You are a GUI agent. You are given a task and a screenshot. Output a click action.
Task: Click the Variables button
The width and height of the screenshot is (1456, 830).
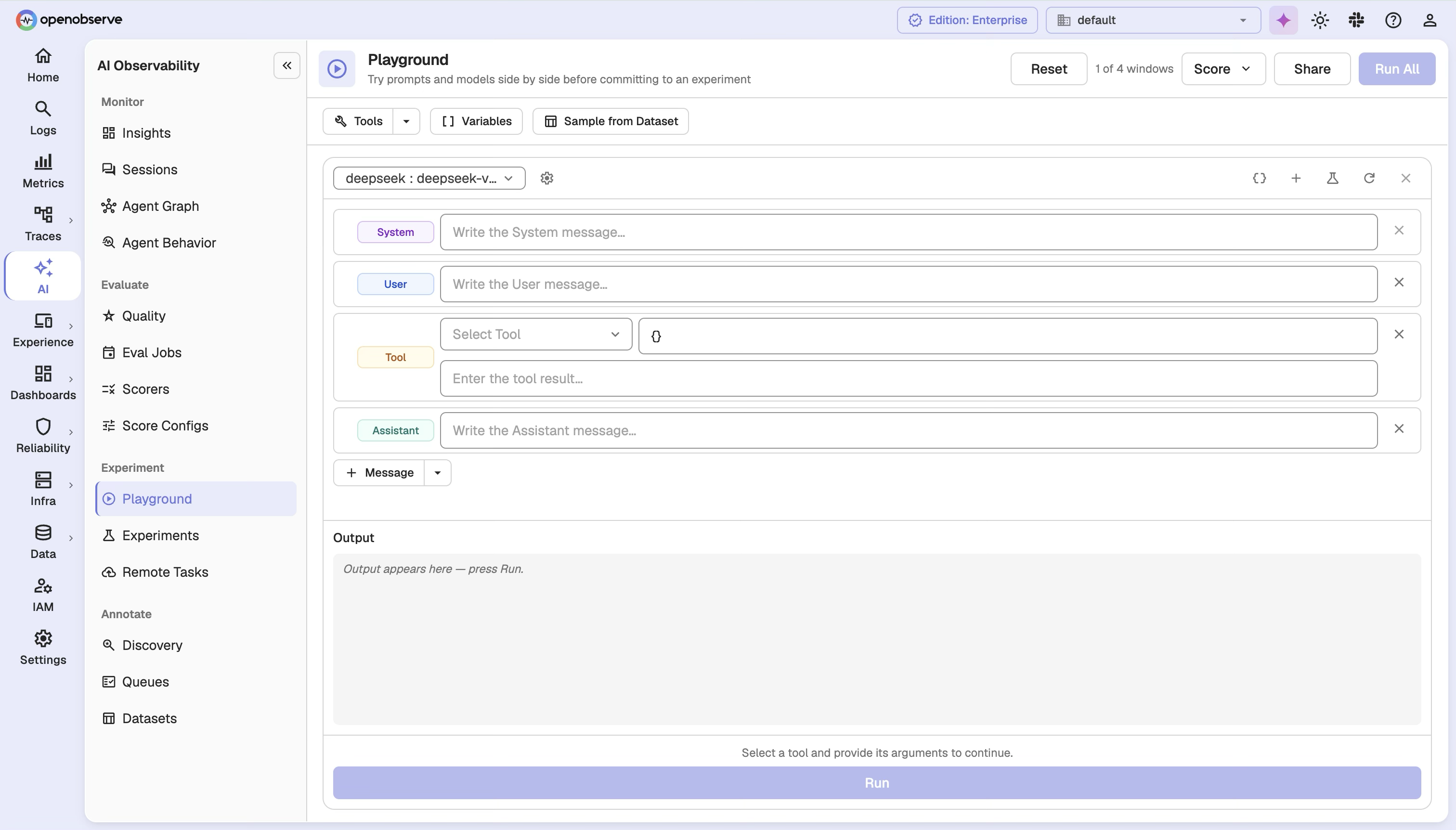(476, 121)
